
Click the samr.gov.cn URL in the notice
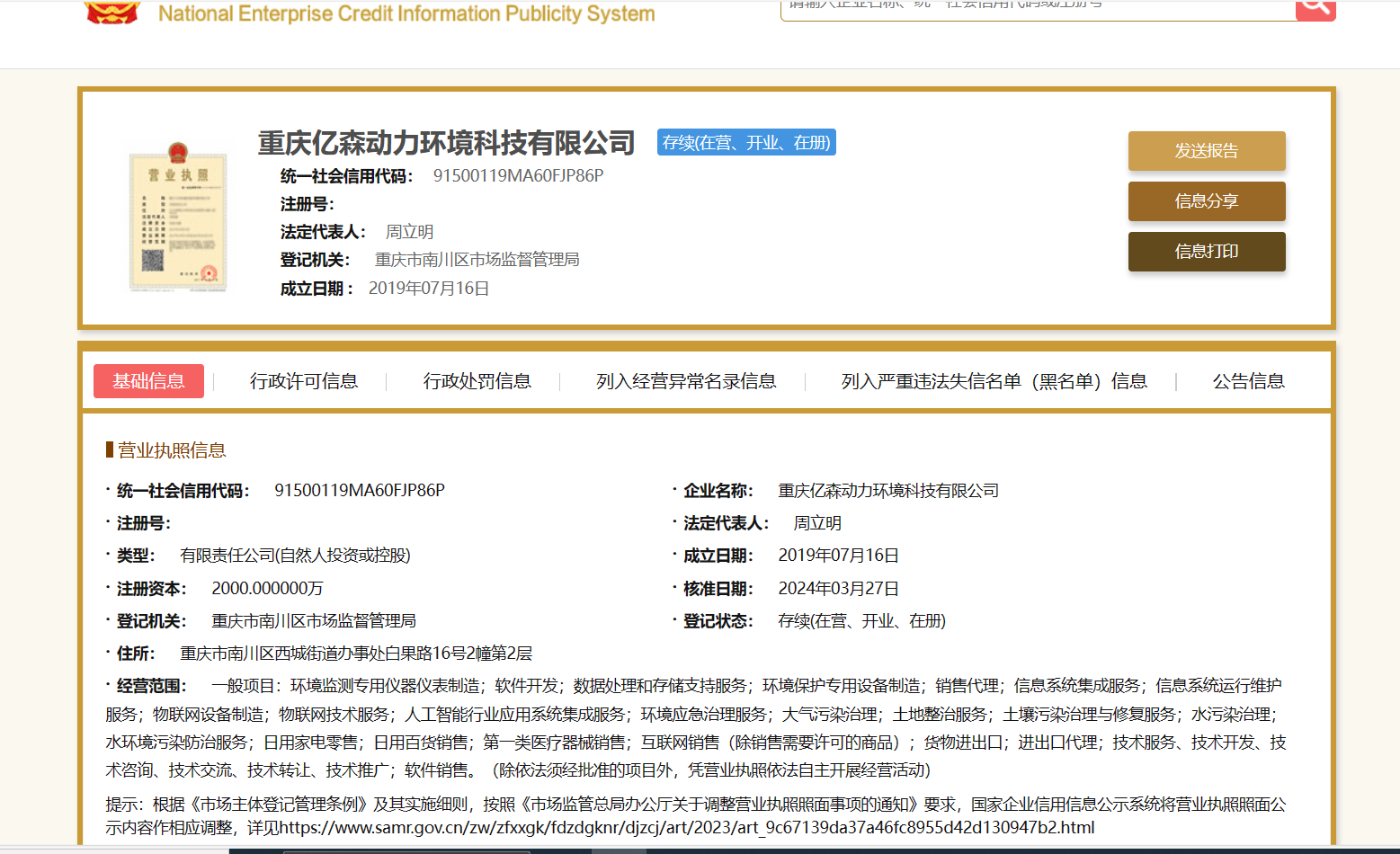687,827
